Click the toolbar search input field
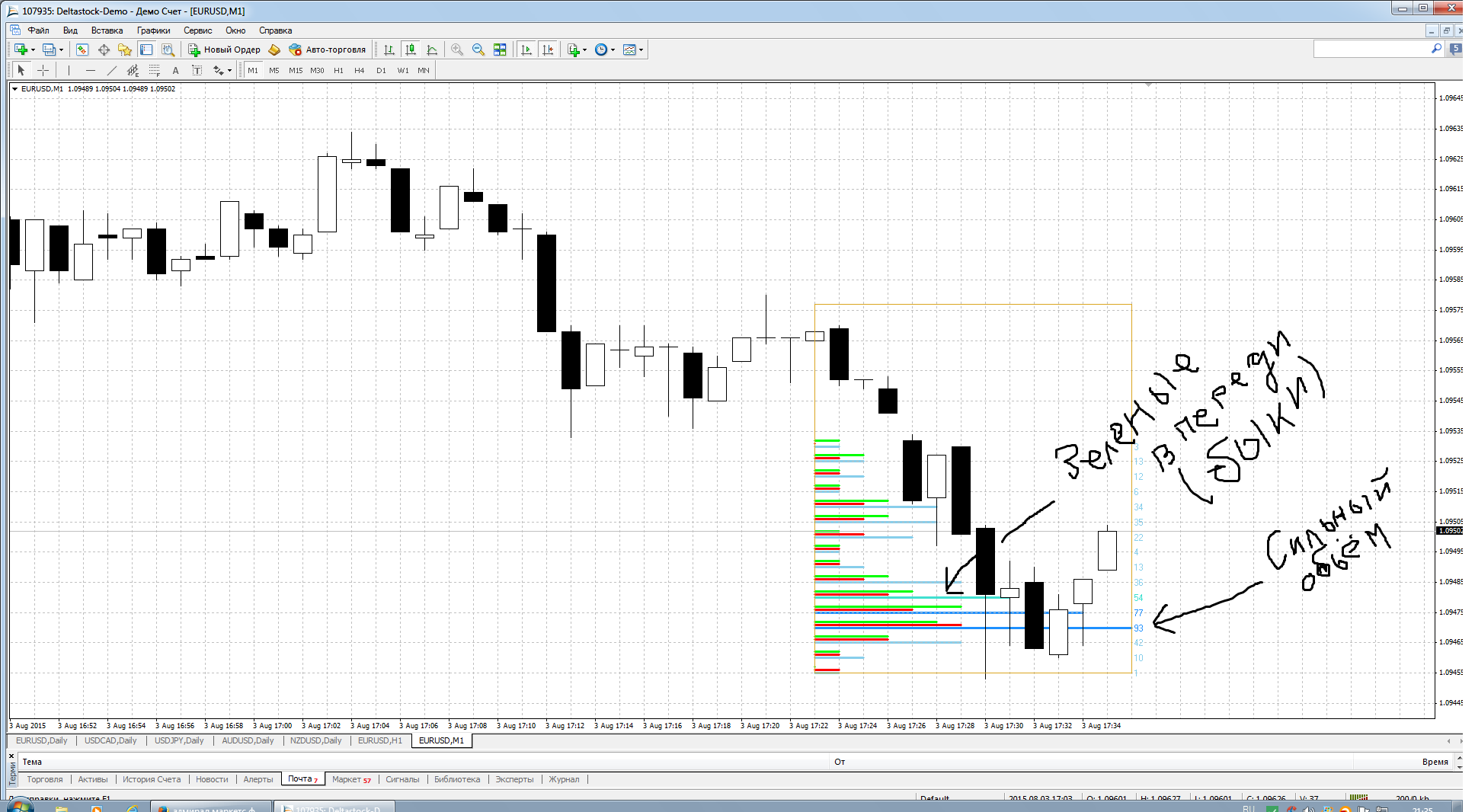 [1371, 49]
